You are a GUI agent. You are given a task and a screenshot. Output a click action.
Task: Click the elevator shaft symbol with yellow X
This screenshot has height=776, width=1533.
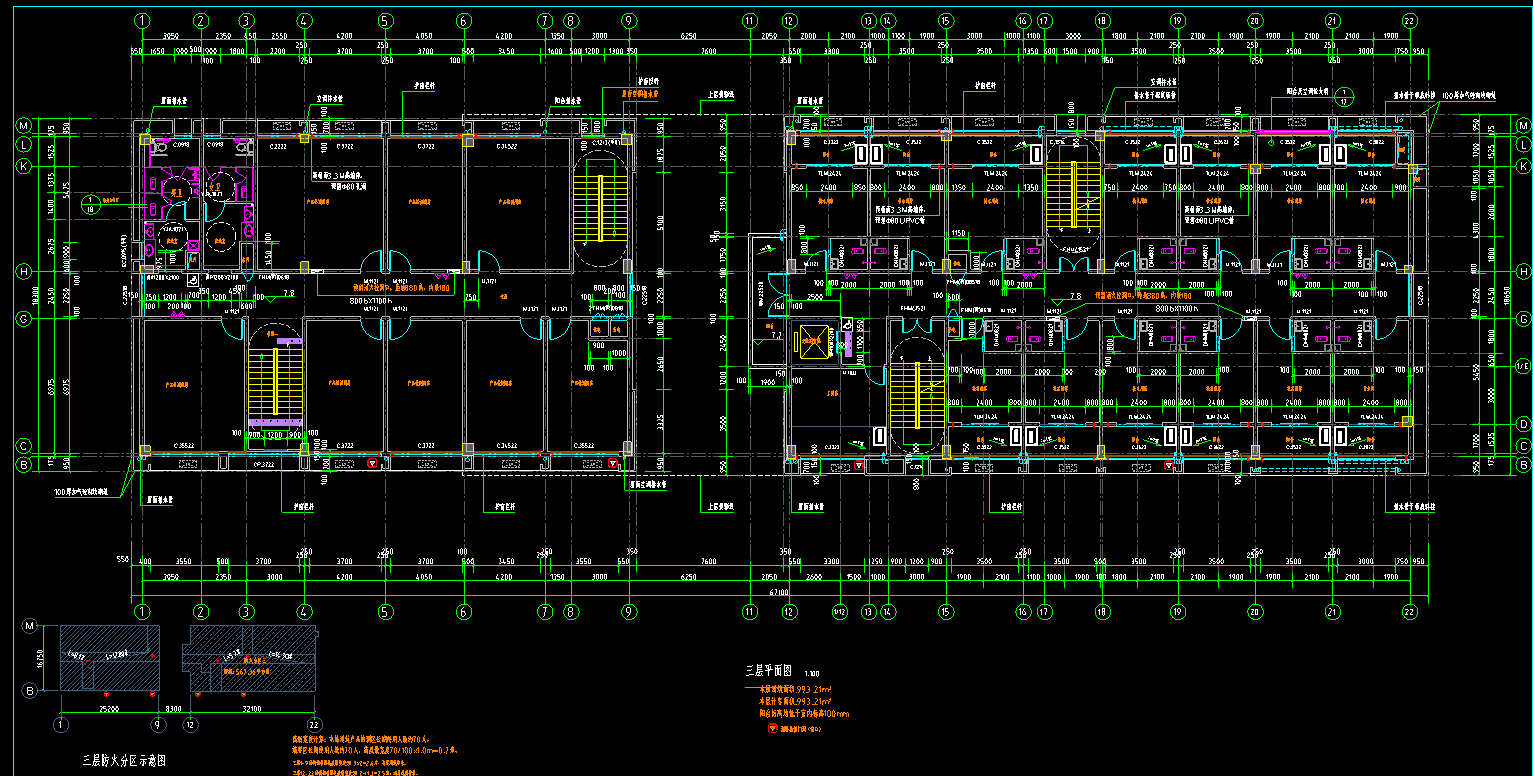coord(810,343)
